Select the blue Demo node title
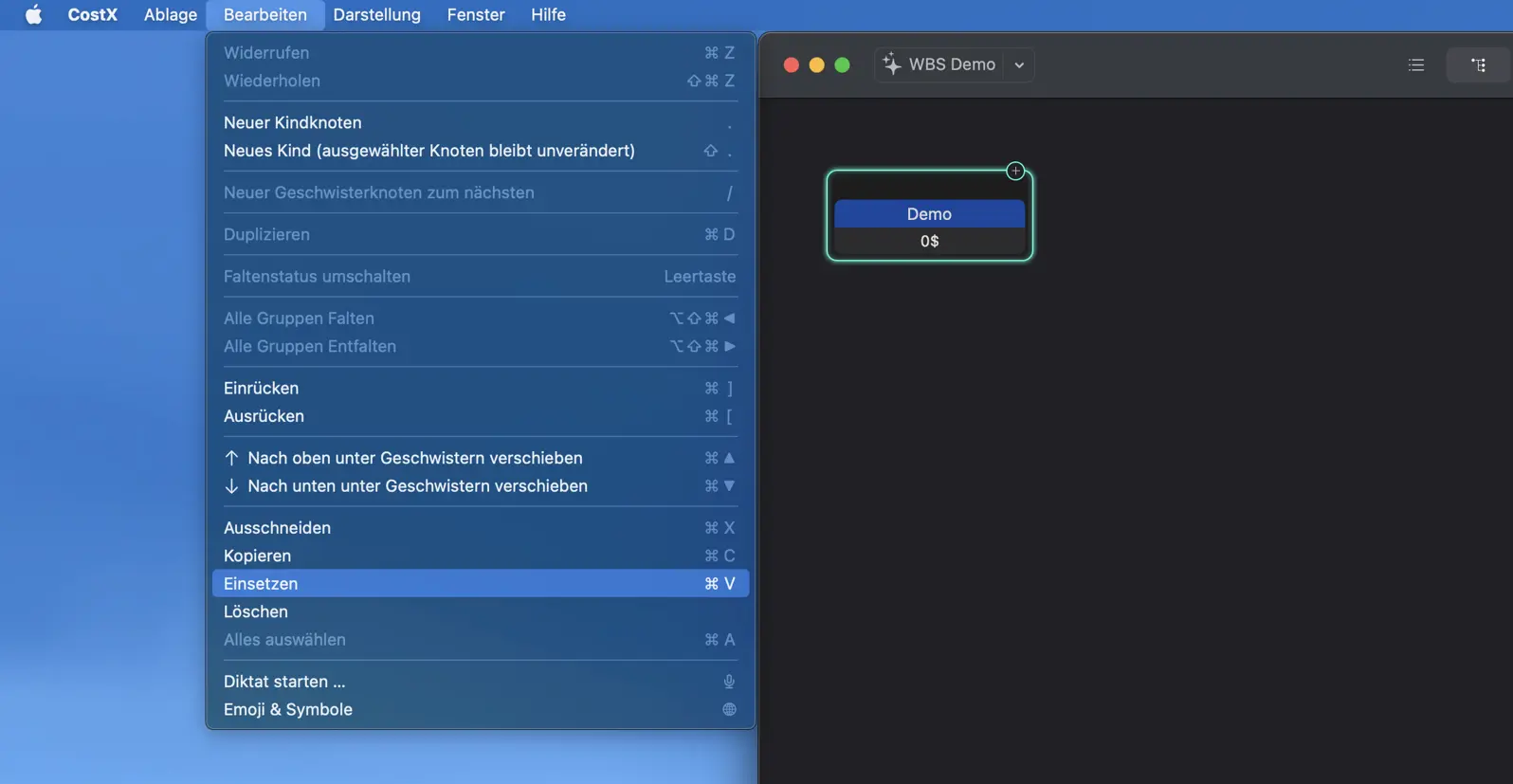Image resolution: width=1513 pixels, height=784 pixels. click(x=929, y=214)
